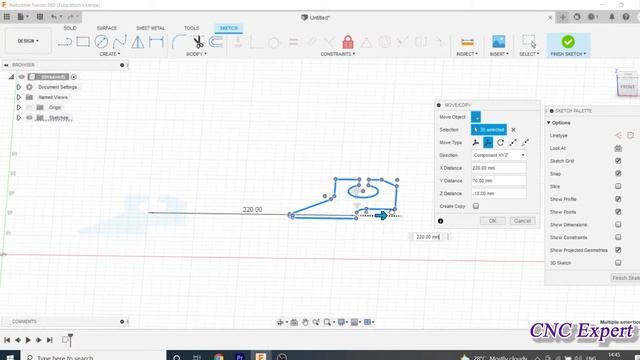Expand the Document Settings tree node
640x360 pixels.
[18, 87]
